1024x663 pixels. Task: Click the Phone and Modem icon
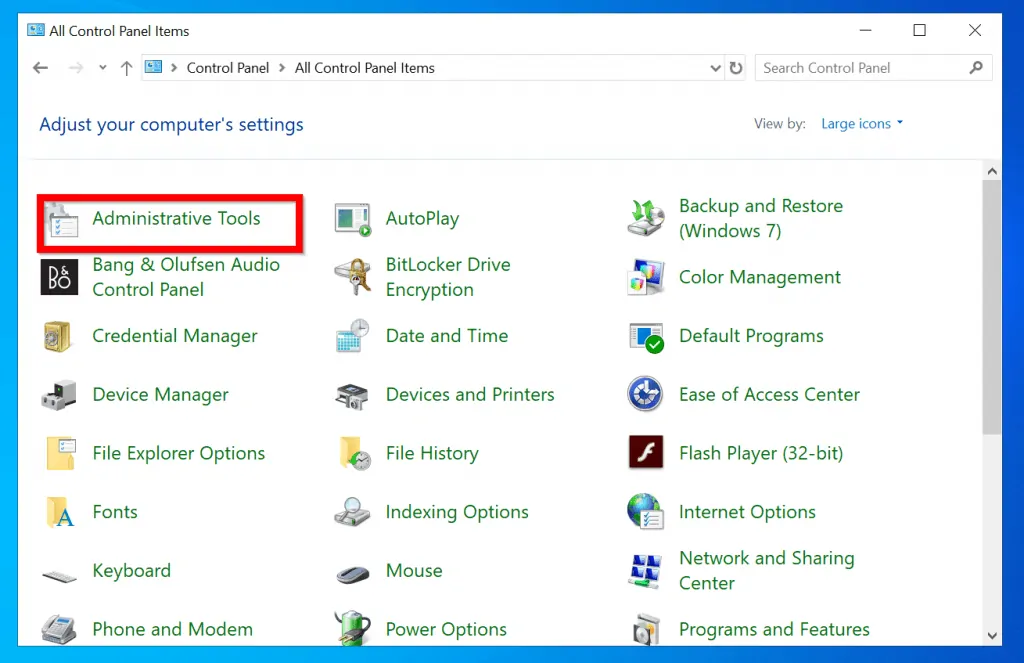[59, 630]
